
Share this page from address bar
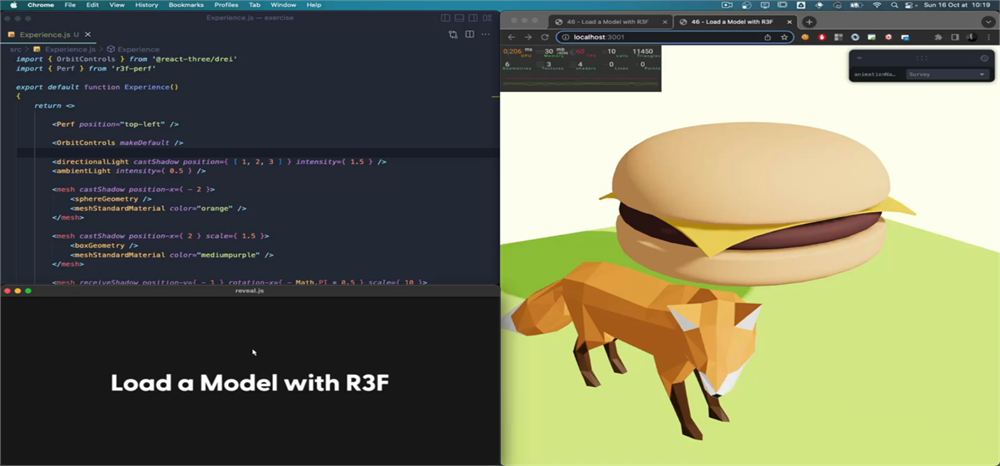tap(767, 37)
